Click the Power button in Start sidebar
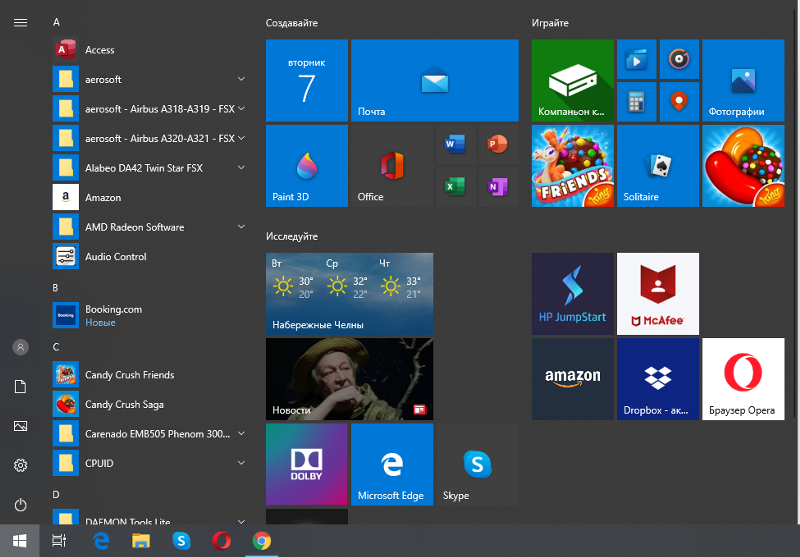The height and width of the screenshot is (557, 800). (20, 504)
